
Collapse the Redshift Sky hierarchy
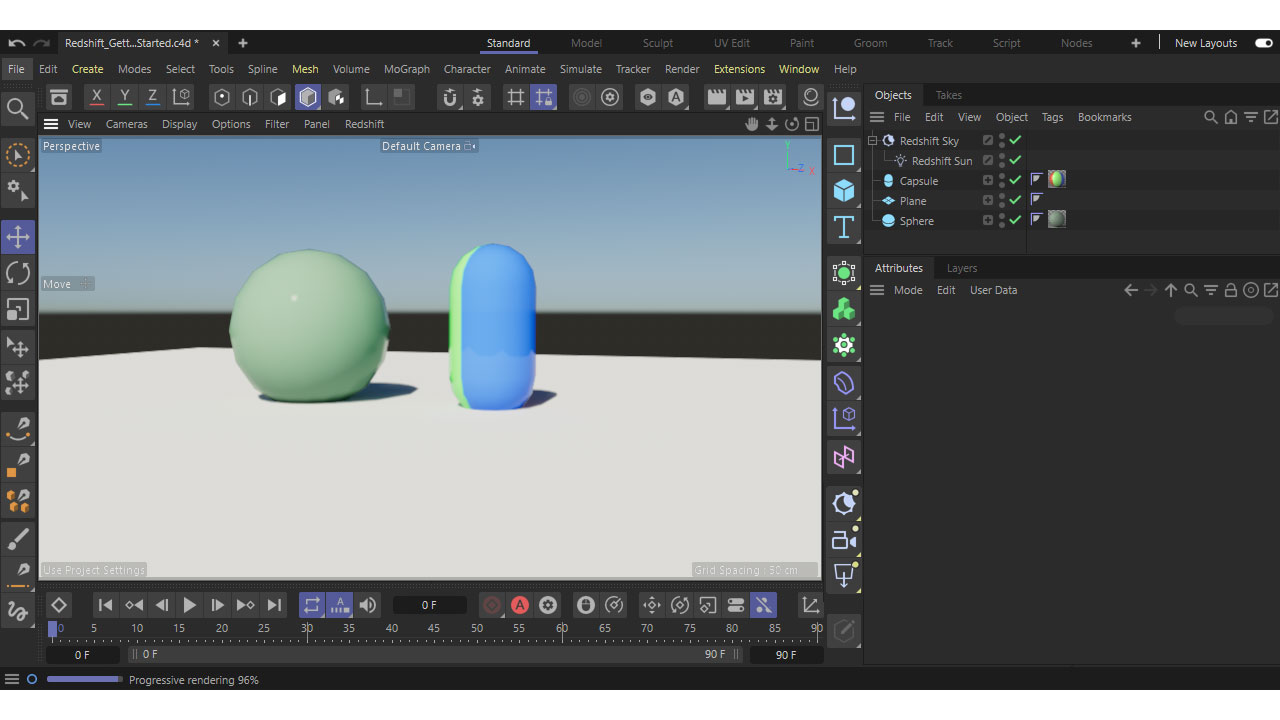coord(875,140)
